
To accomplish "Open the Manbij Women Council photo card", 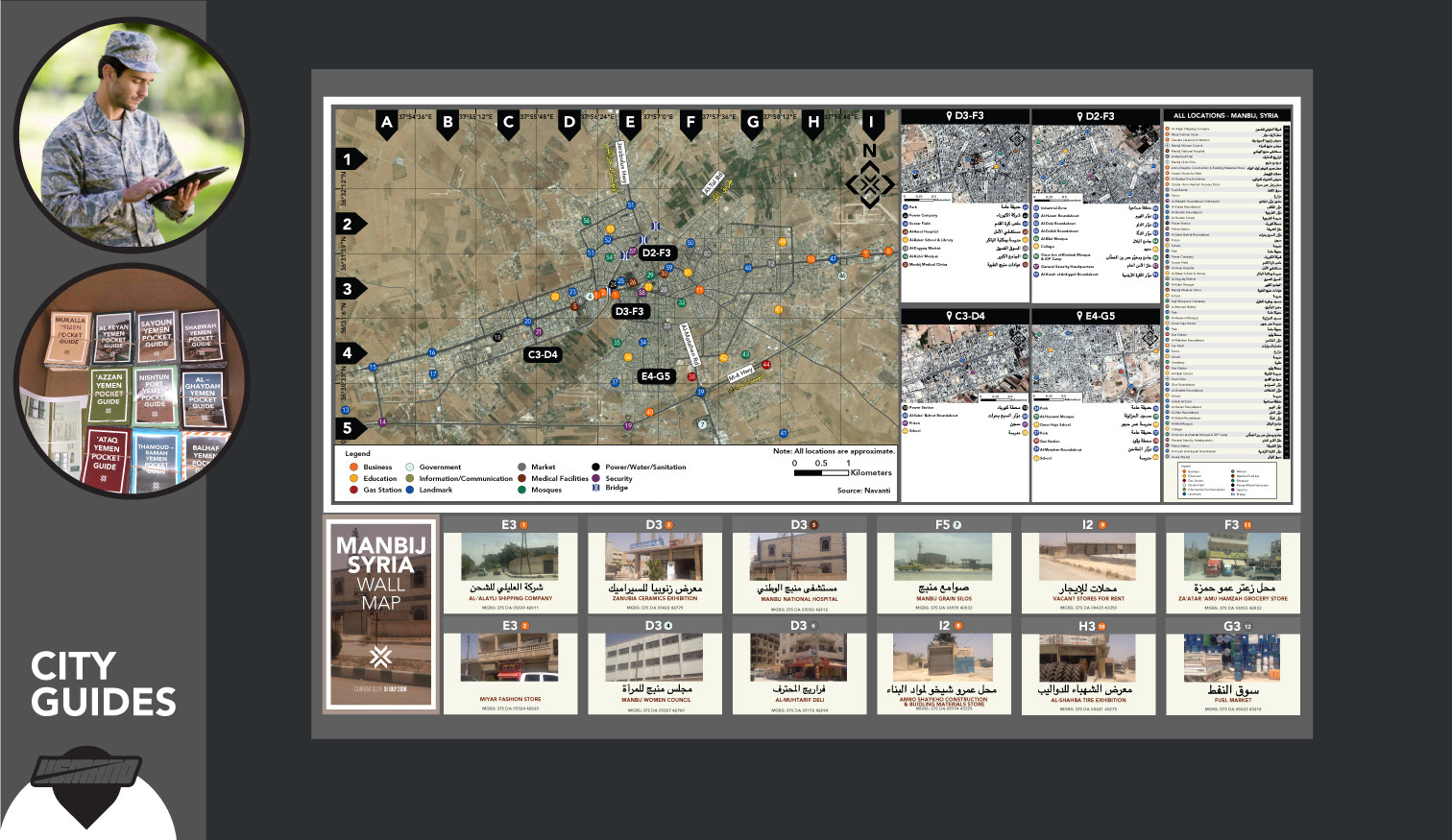I will tap(655, 666).
